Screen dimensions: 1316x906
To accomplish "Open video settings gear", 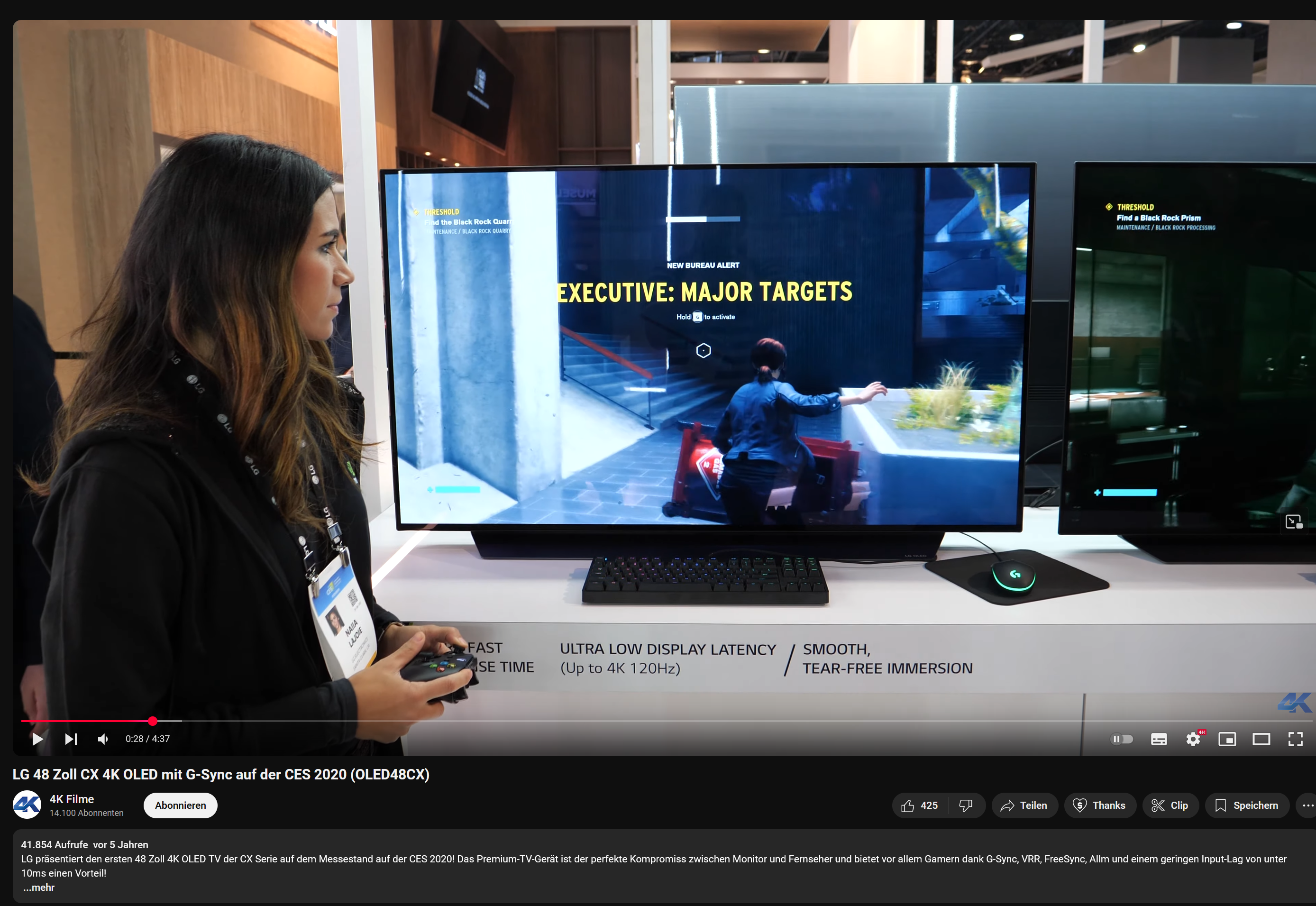I will [1193, 739].
